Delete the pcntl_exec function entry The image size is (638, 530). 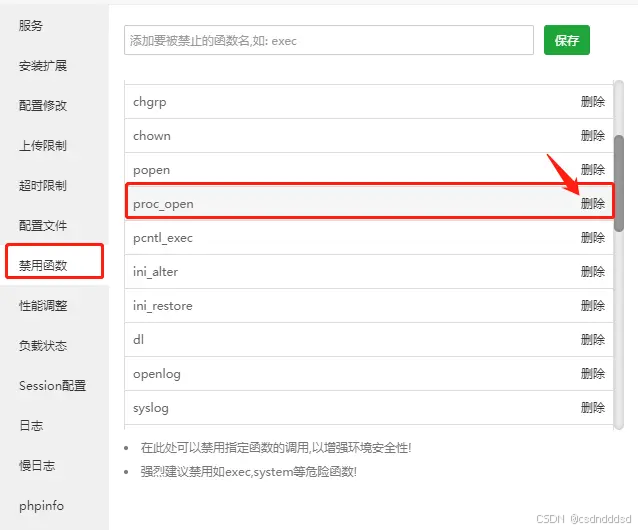(x=593, y=238)
